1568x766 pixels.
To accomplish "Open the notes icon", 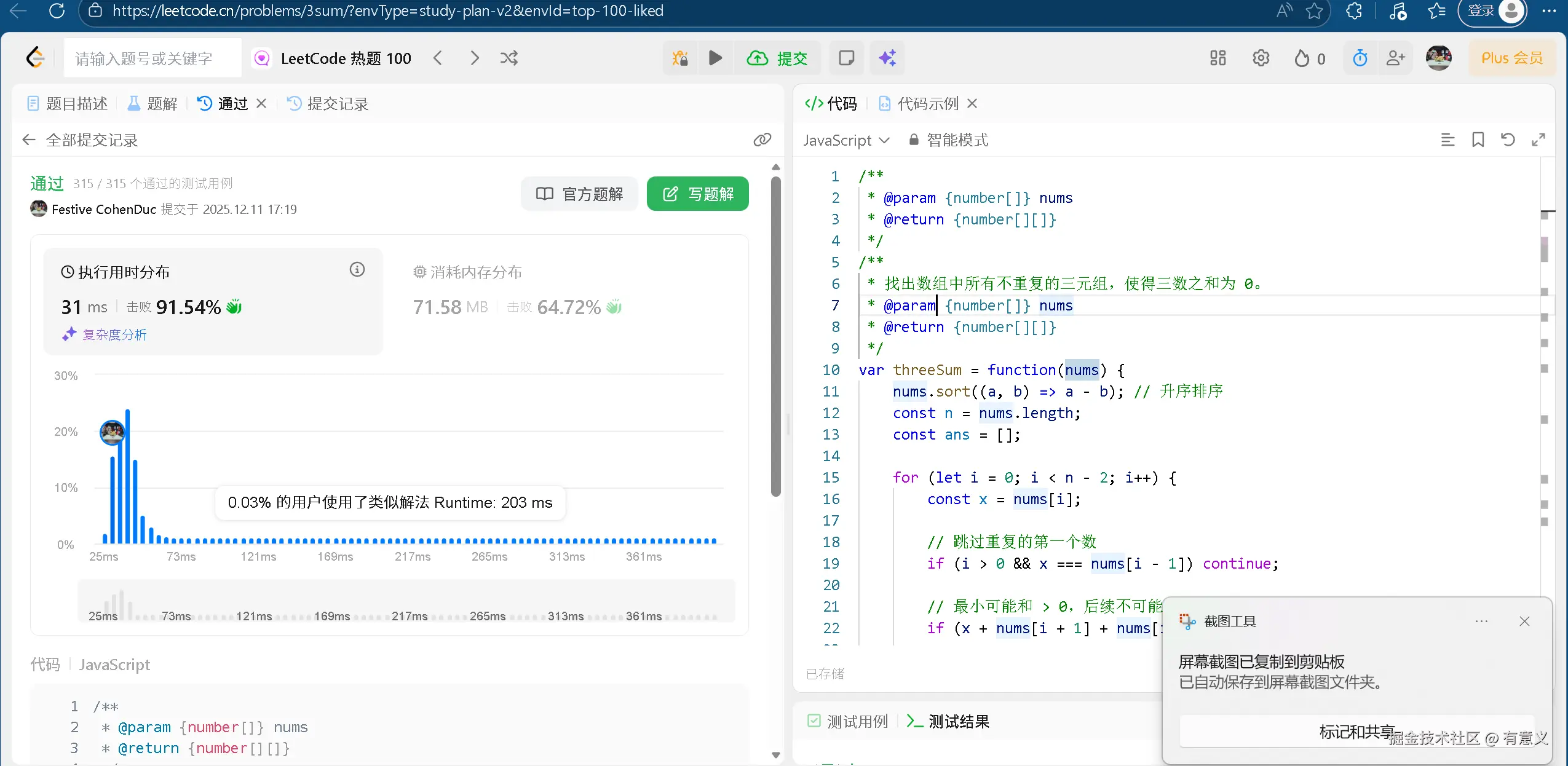I will tap(847, 58).
